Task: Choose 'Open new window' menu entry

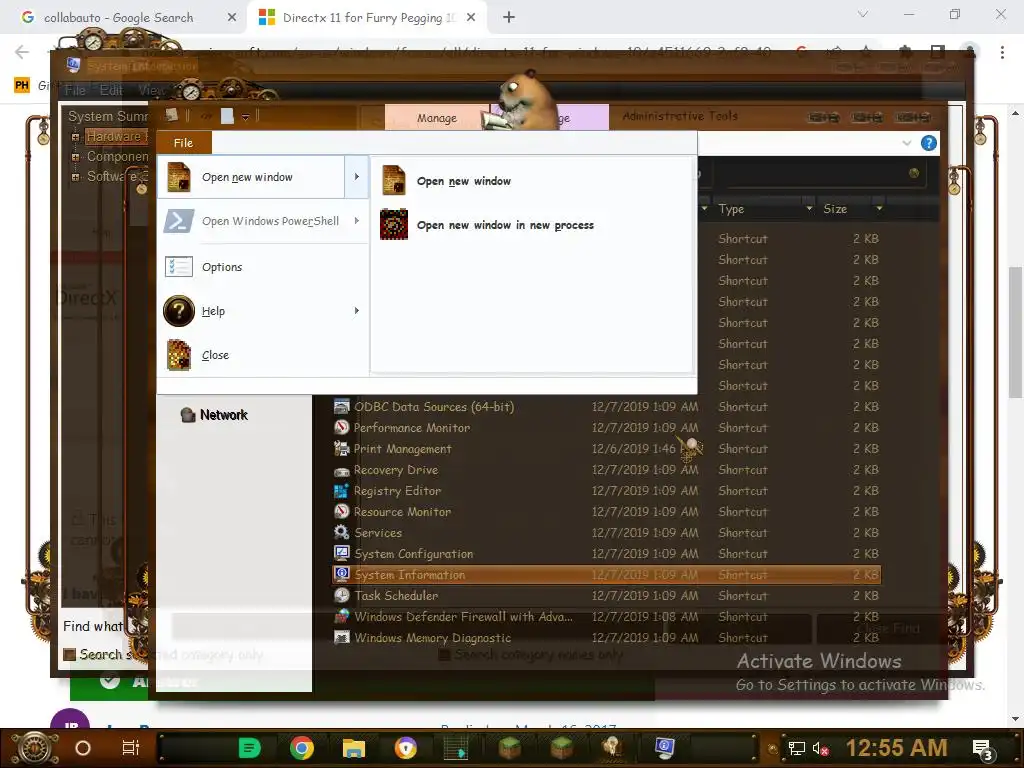Action: 251,177
